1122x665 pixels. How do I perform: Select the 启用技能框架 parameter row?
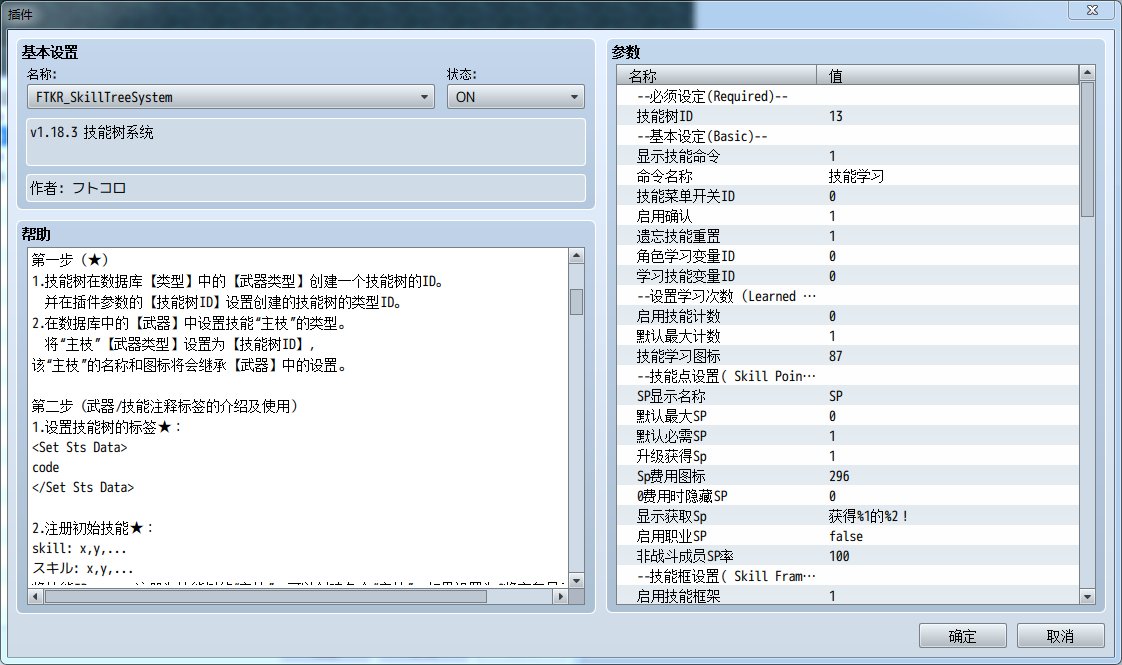coord(848,596)
